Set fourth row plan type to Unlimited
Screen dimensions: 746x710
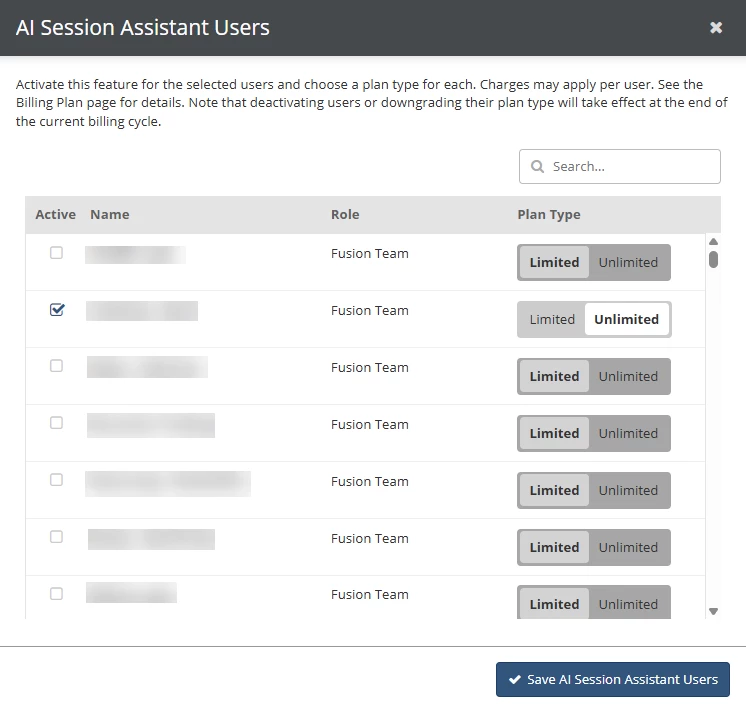628,434
